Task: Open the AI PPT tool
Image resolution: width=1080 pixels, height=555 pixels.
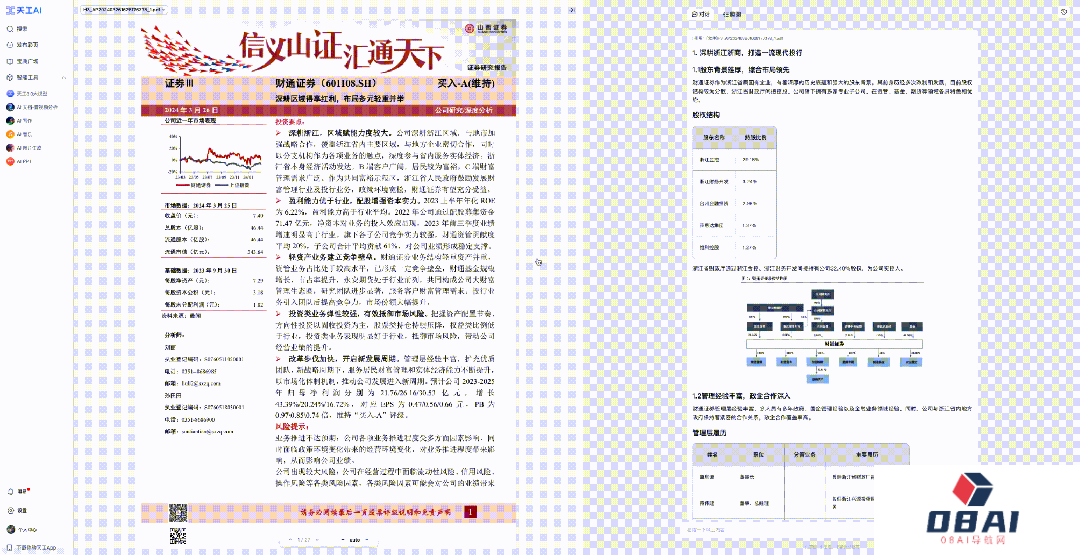Action: (x=27, y=147)
